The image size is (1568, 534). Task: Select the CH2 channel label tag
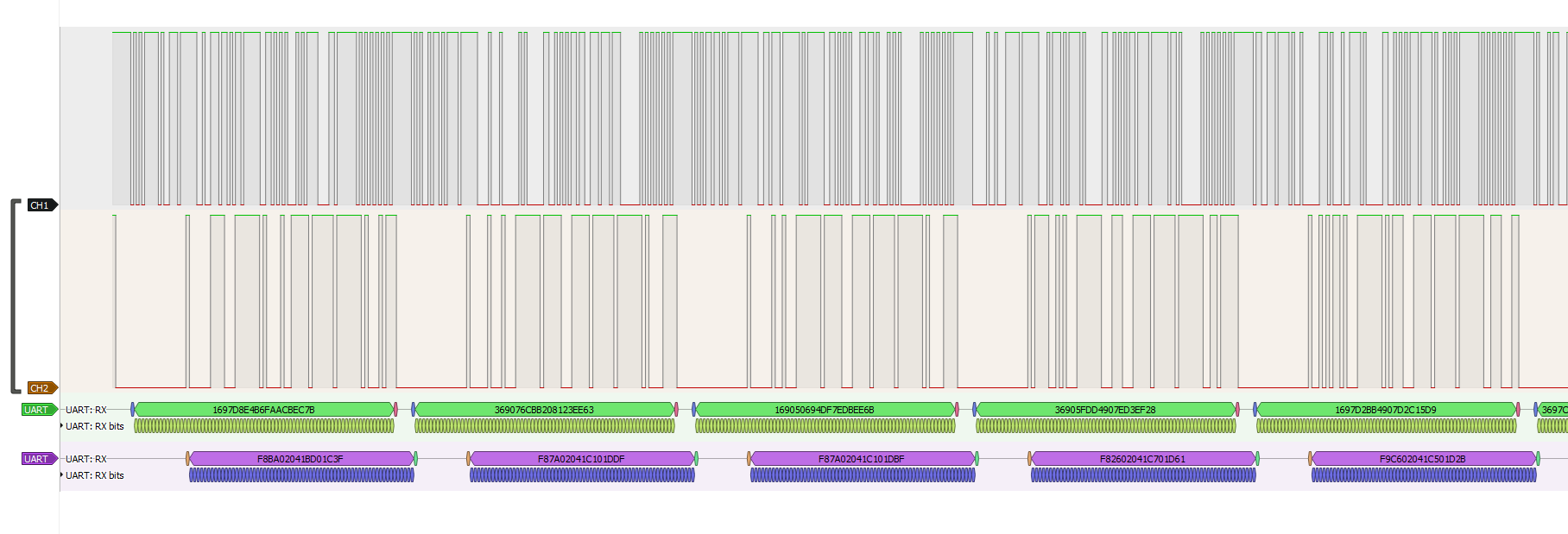coord(41,388)
